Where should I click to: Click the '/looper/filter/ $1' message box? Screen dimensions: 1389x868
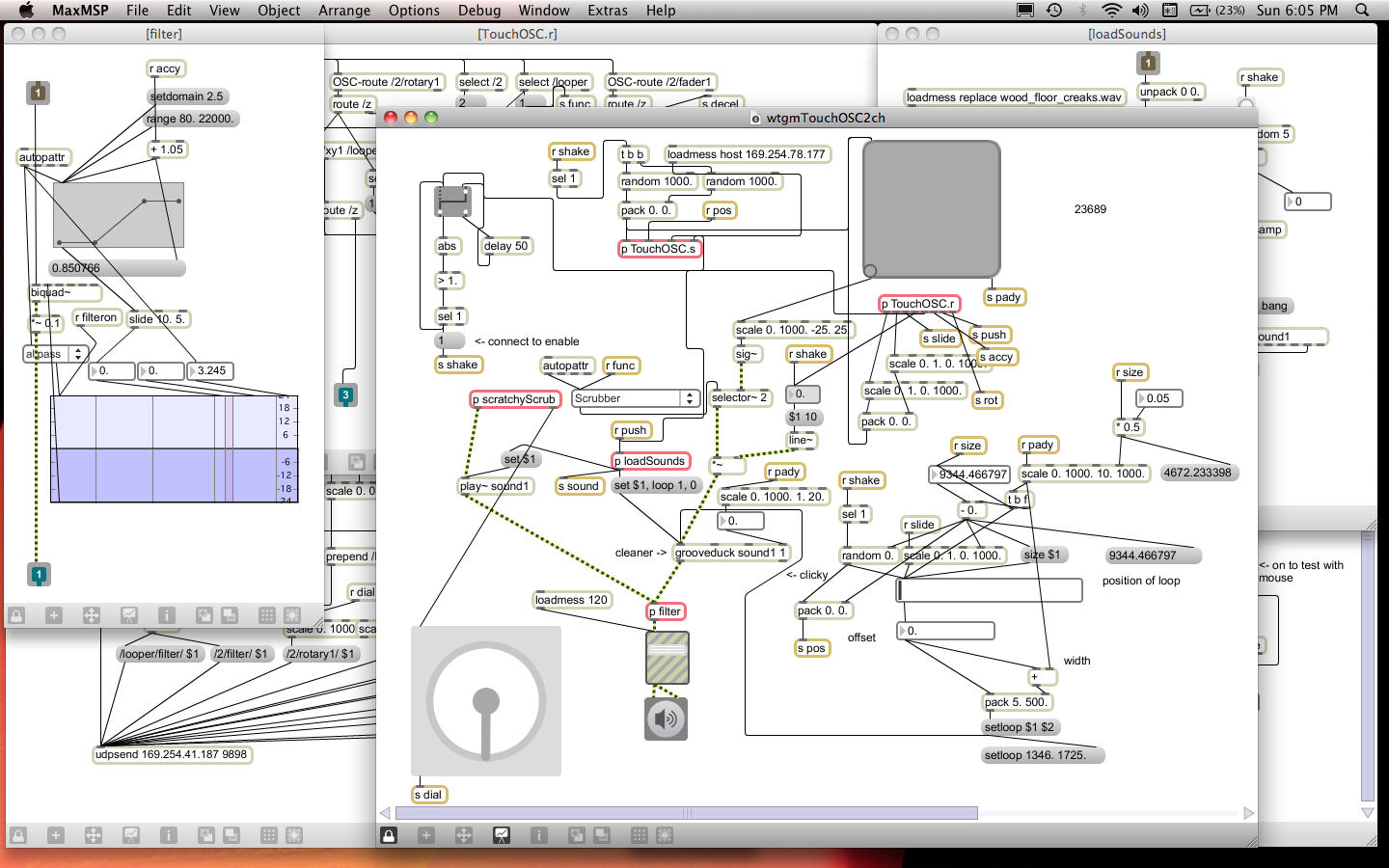(160, 654)
